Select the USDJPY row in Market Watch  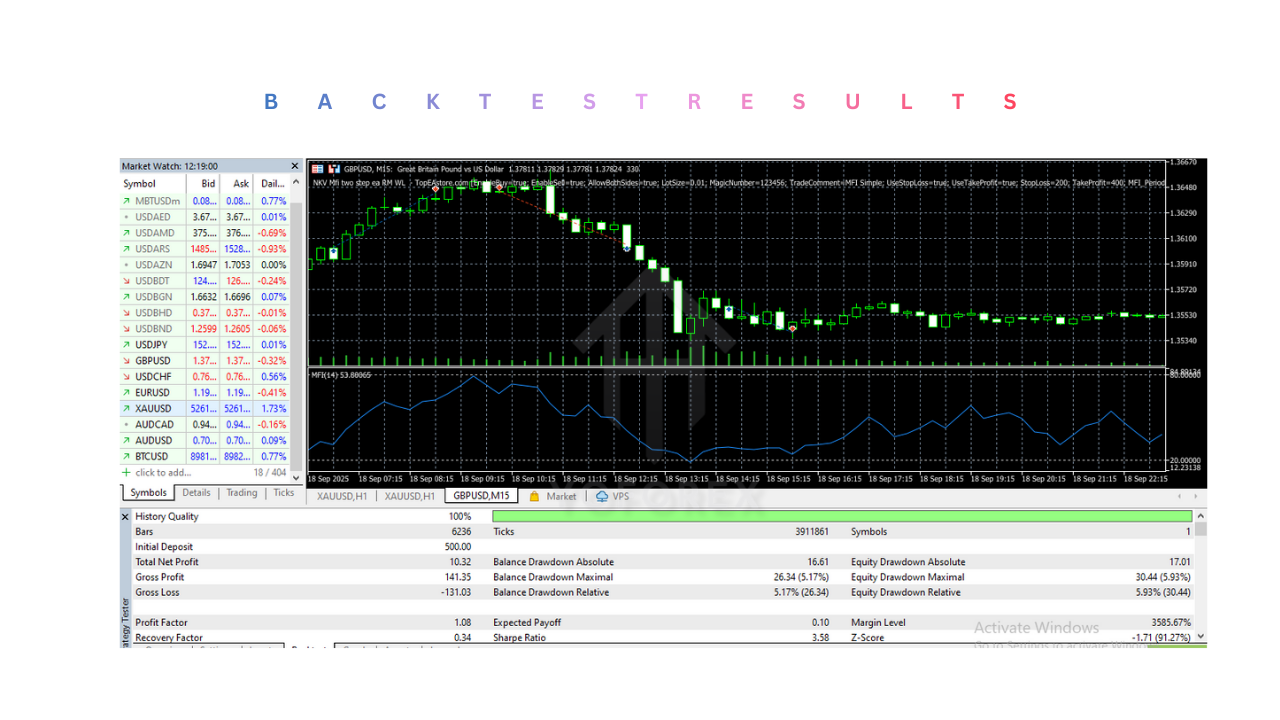152,344
